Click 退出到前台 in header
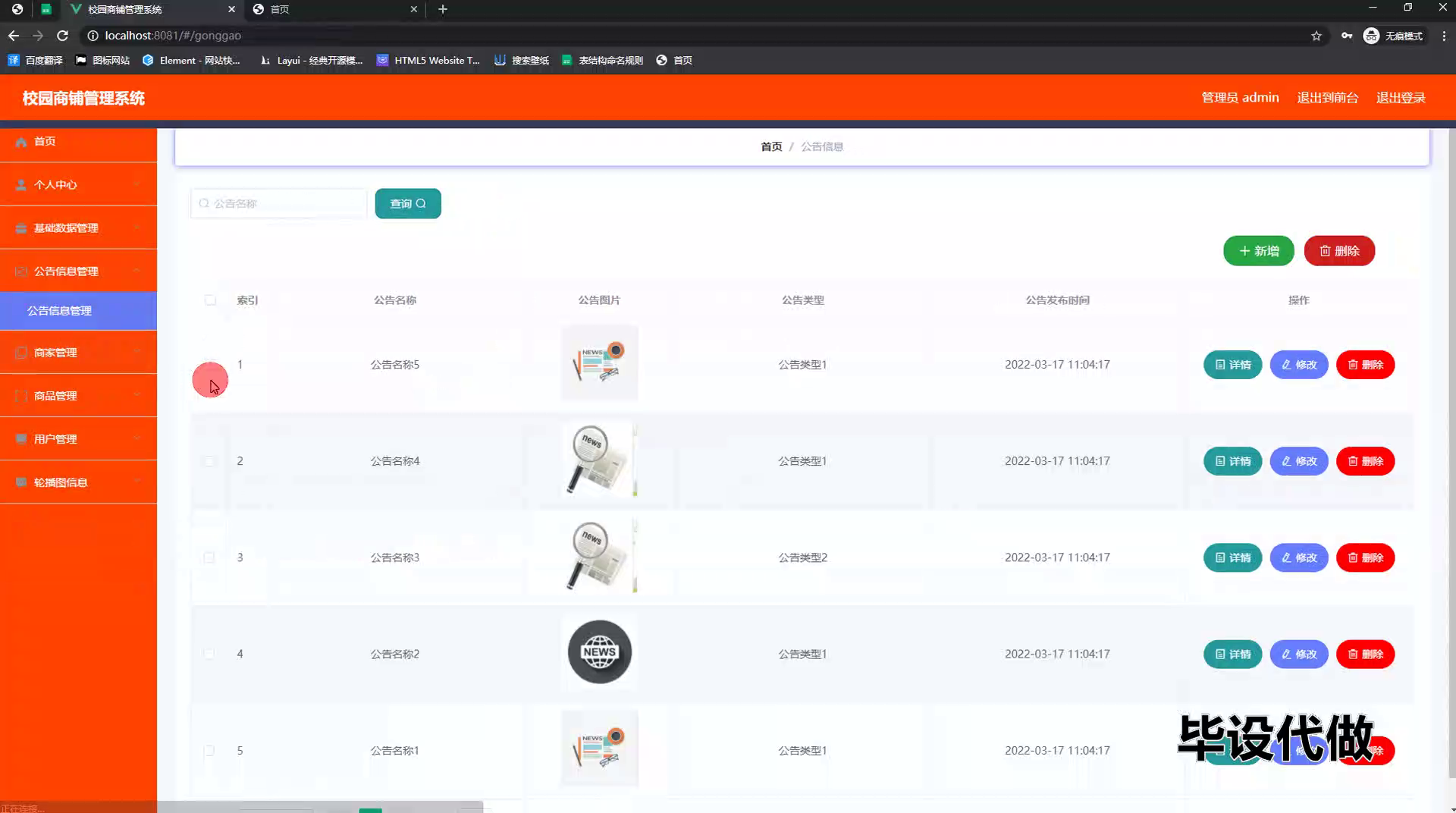This screenshot has width=1456, height=813. click(x=1327, y=98)
